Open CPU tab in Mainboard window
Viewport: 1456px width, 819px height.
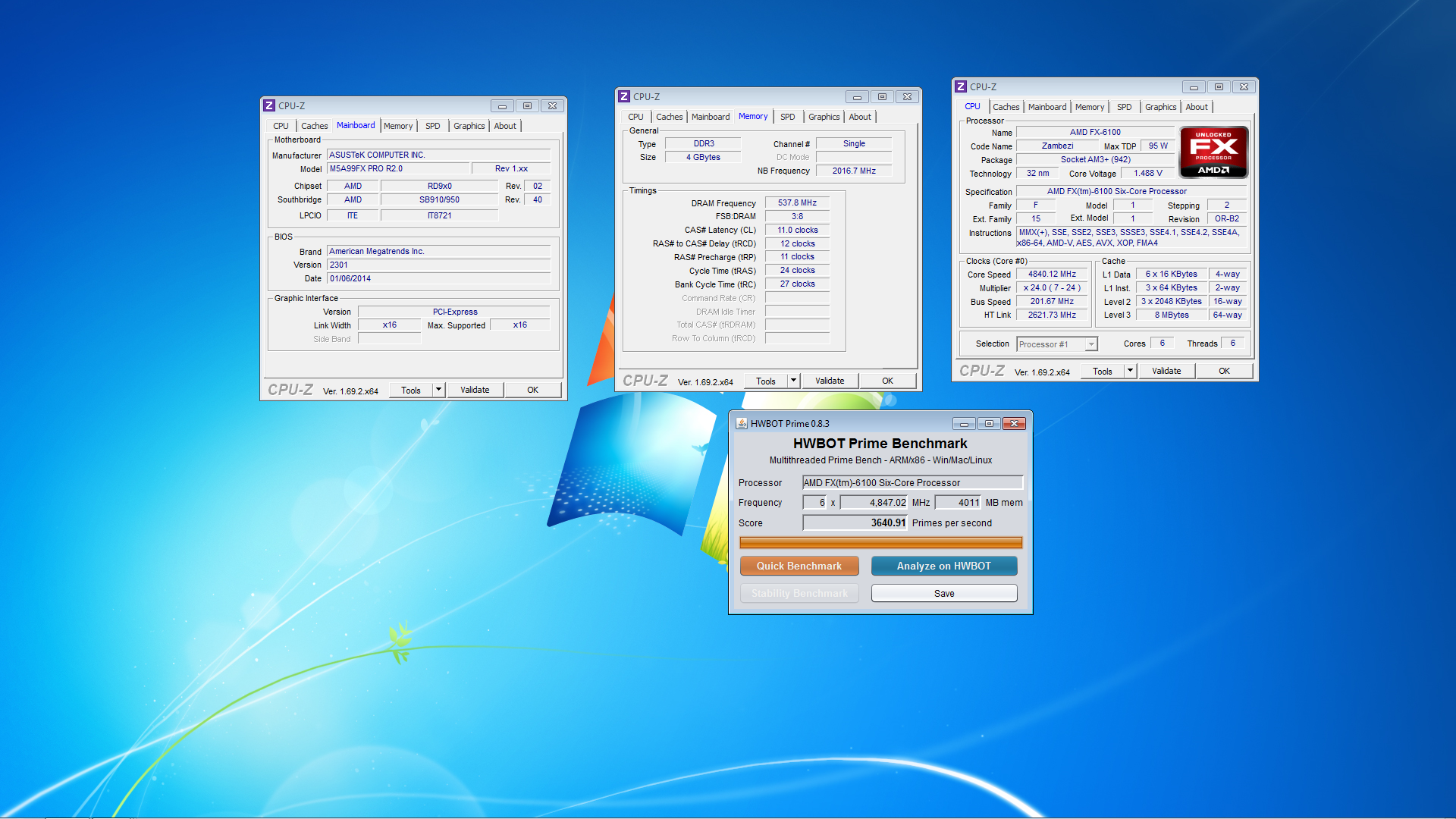[281, 126]
